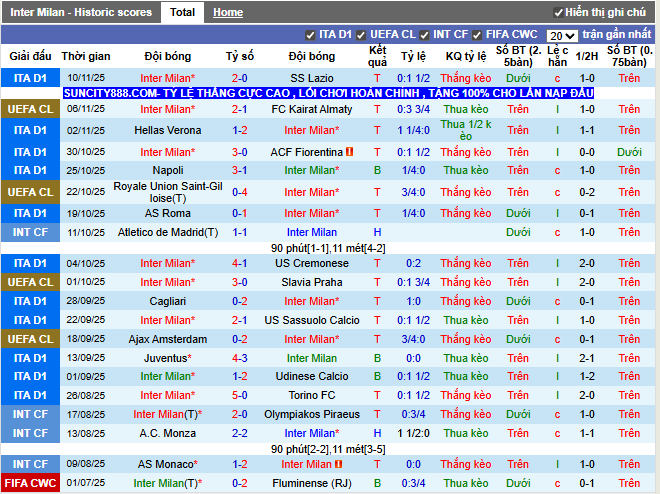This screenshot has width=660, height=494.
Task: Open Hellas Verona team link
Action: point(168,130)
